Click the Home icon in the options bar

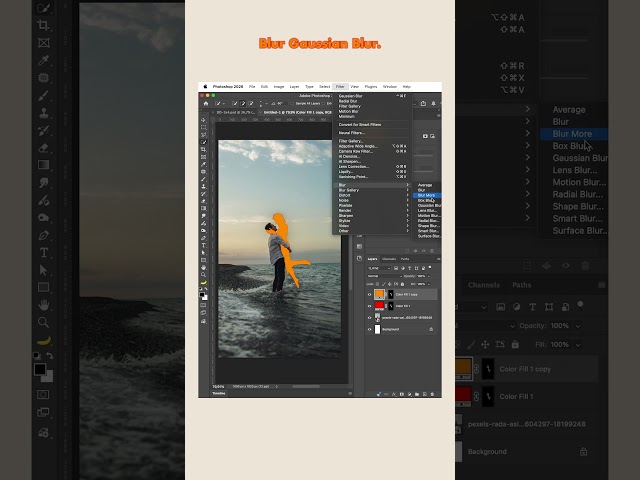206,104
